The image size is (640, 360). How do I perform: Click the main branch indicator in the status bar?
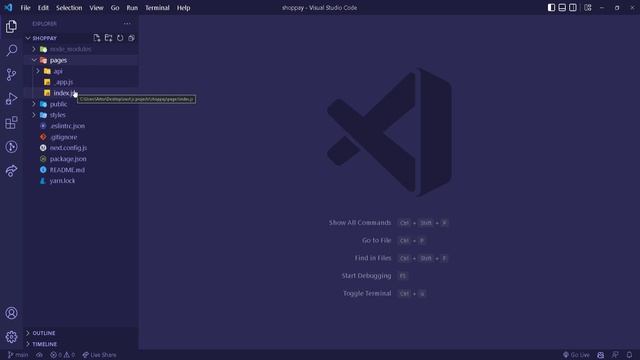[x=18, y=355]
